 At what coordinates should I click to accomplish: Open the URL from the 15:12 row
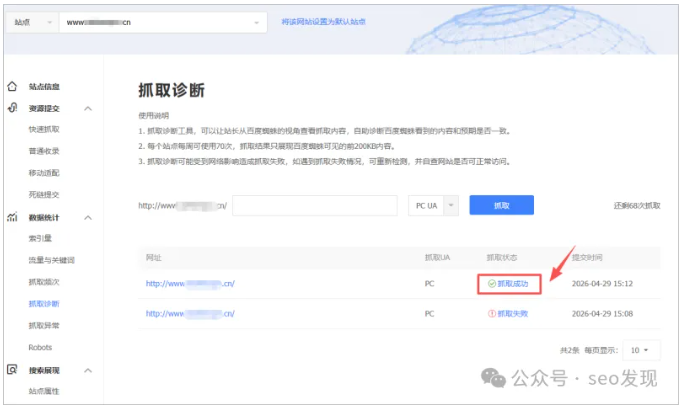pos(190,284)
